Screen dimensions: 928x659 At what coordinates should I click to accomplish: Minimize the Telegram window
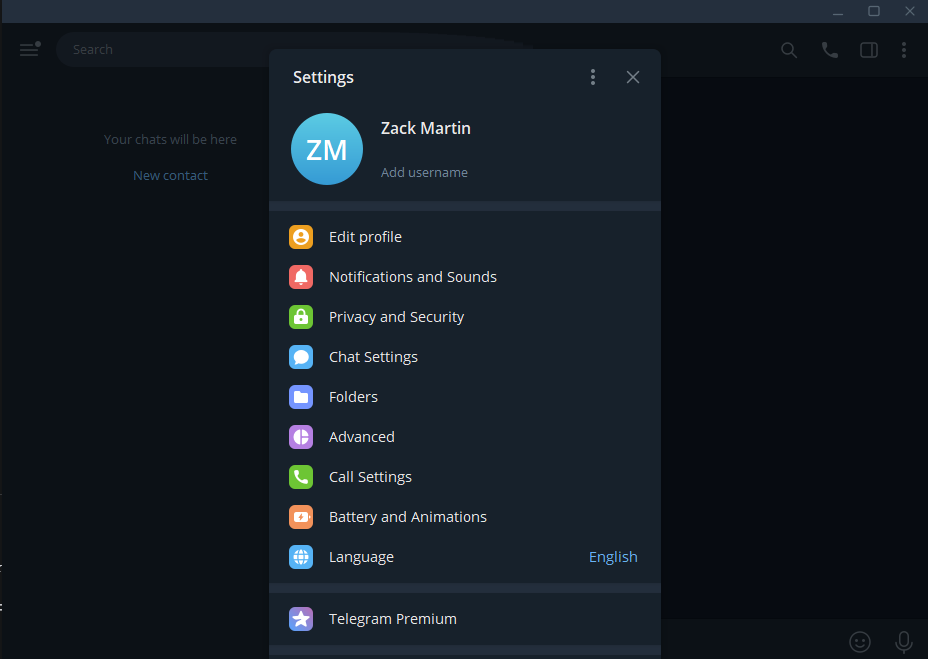click(x=837, y=11)
